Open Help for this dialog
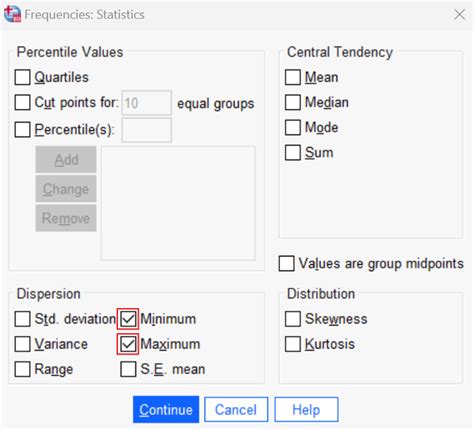Screen dimensions: 474x430 coord(306,409)
